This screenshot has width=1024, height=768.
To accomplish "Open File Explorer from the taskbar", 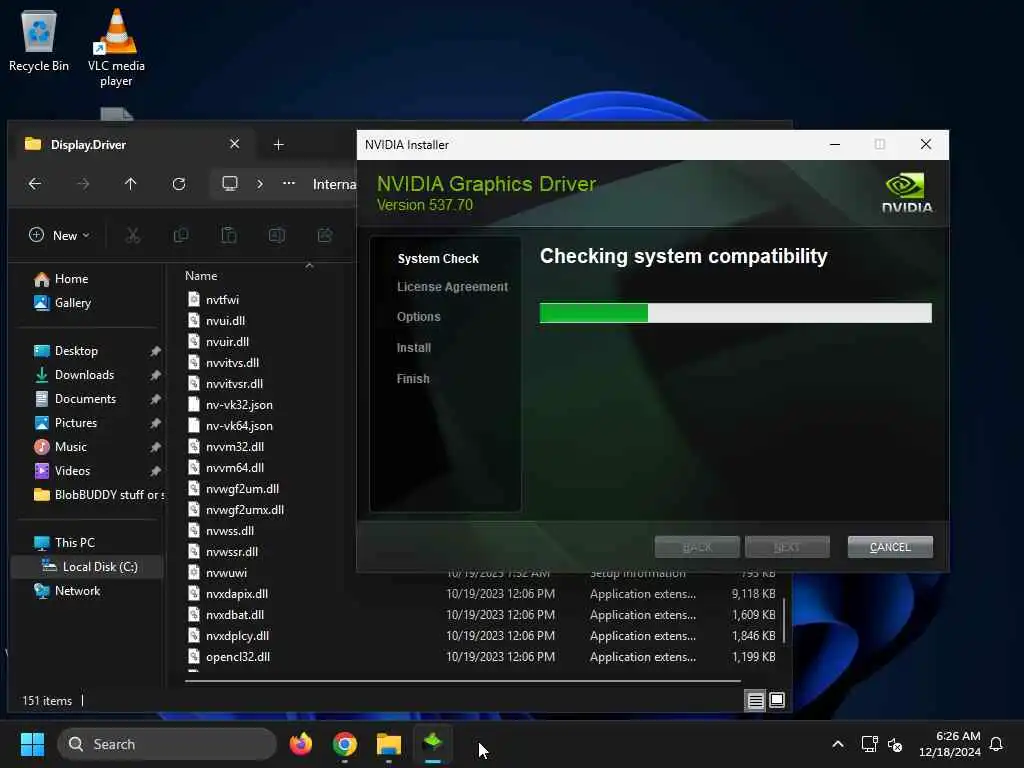I will pyautogui.click(x=389, y=744).
